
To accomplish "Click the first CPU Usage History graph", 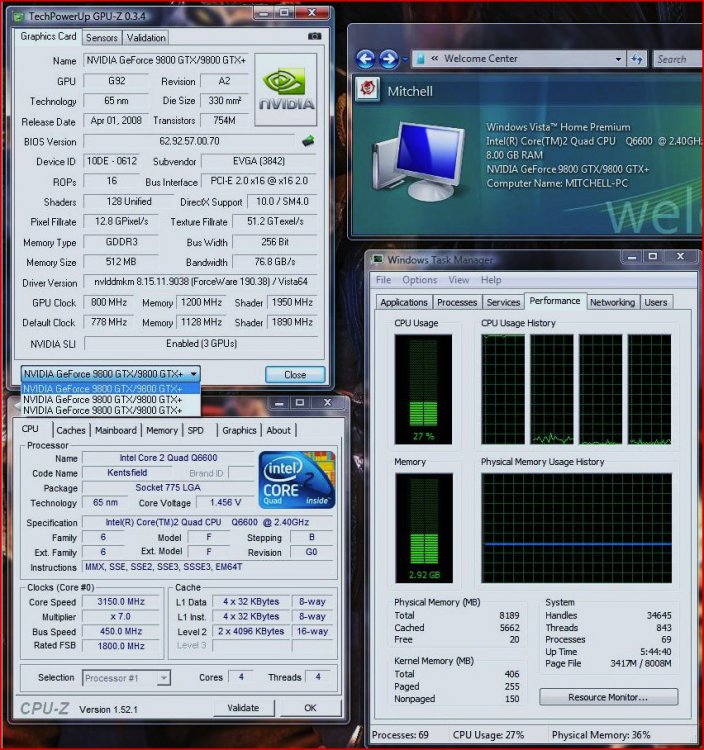I will click(503, 389).
